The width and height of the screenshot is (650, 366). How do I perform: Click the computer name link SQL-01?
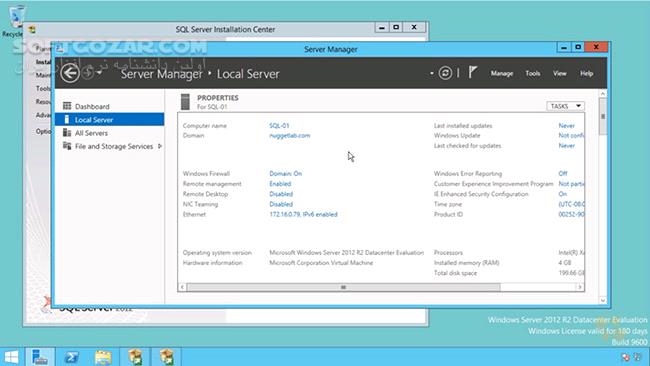pos(279,126)
